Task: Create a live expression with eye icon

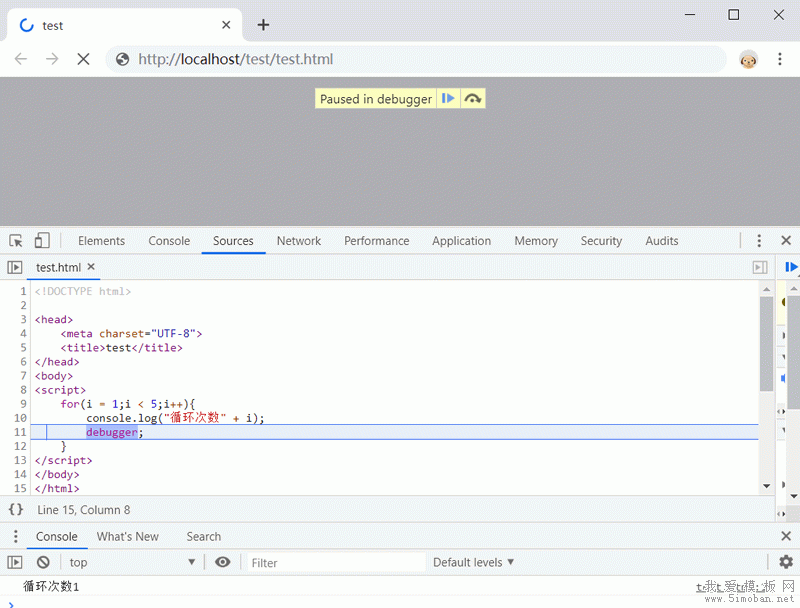Action: coord(223,562)
